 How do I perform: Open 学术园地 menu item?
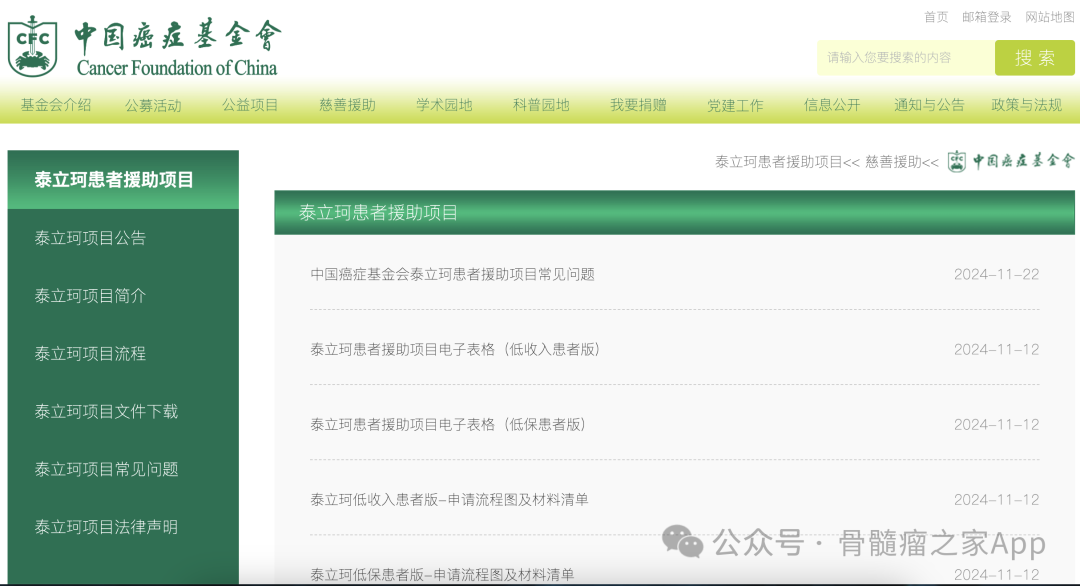444,105
